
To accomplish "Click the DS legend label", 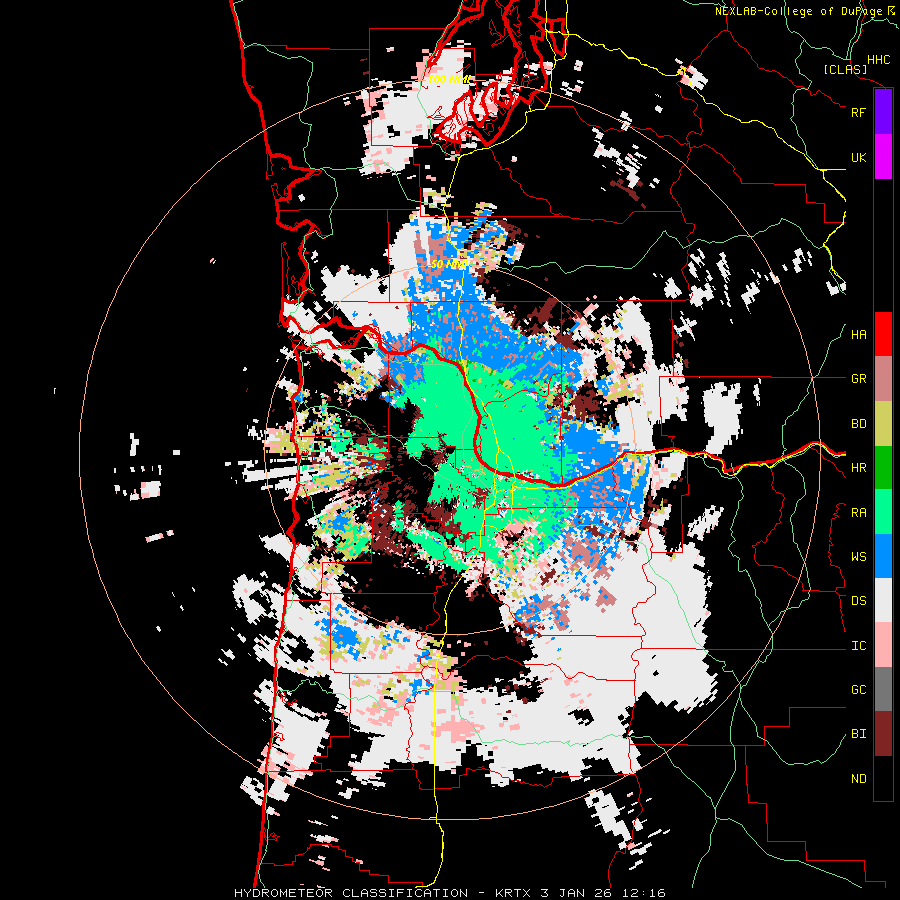I will coord(858,600).
